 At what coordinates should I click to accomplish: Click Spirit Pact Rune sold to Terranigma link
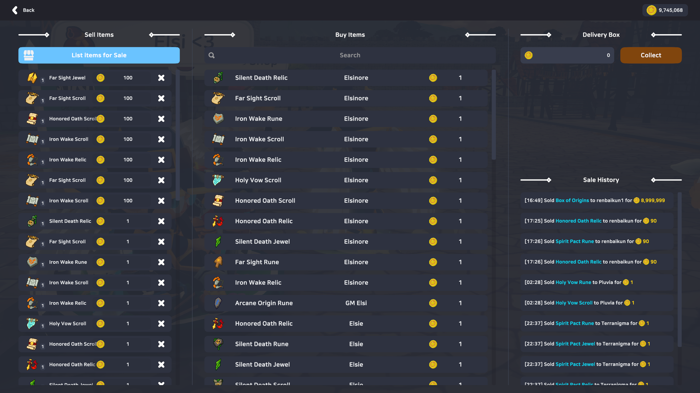pyautogui.click(x=575, y=323)
